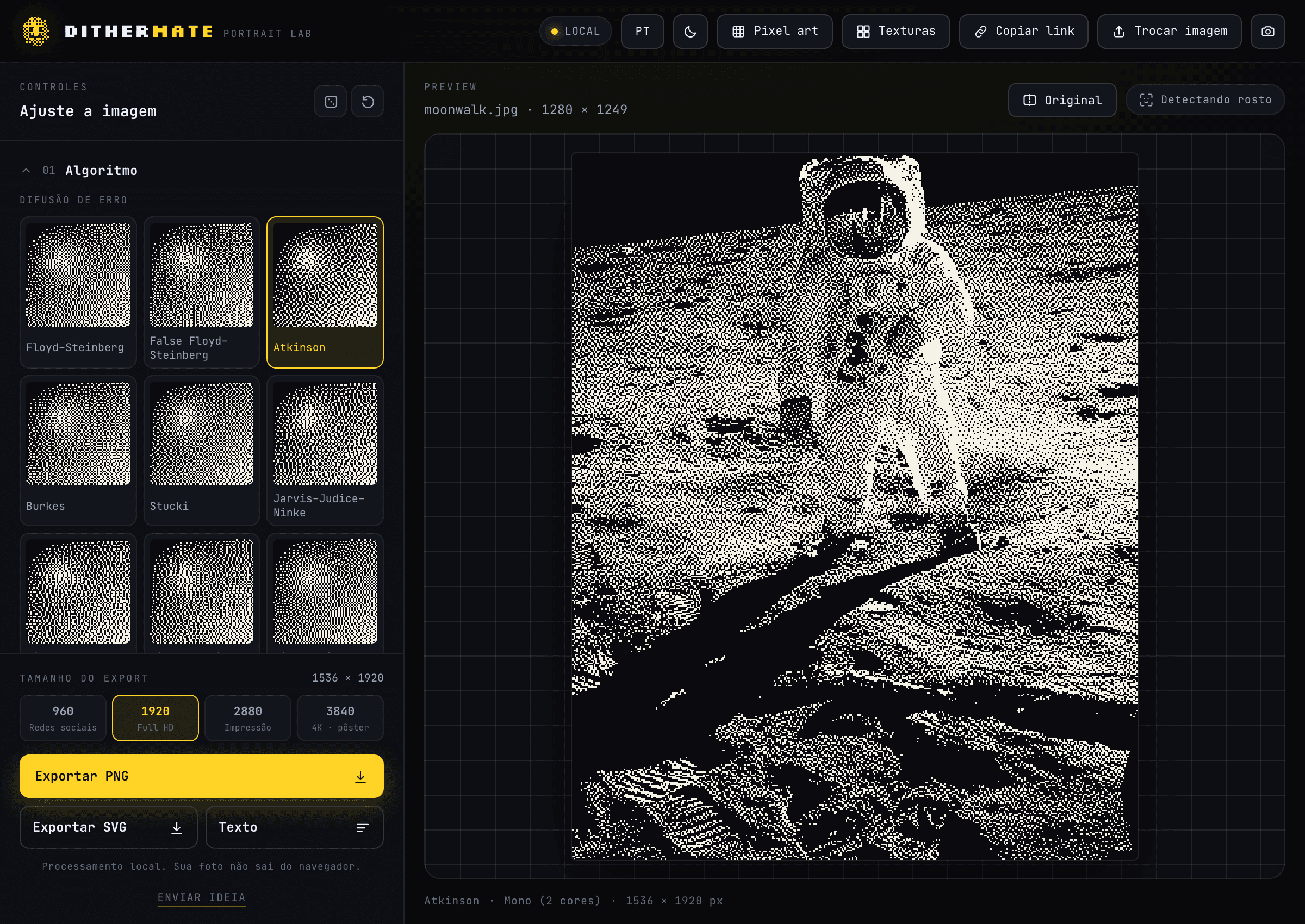
Task: Pick the Jarvis-Judice-Ninke algorithm
Action: click(325, 451)
